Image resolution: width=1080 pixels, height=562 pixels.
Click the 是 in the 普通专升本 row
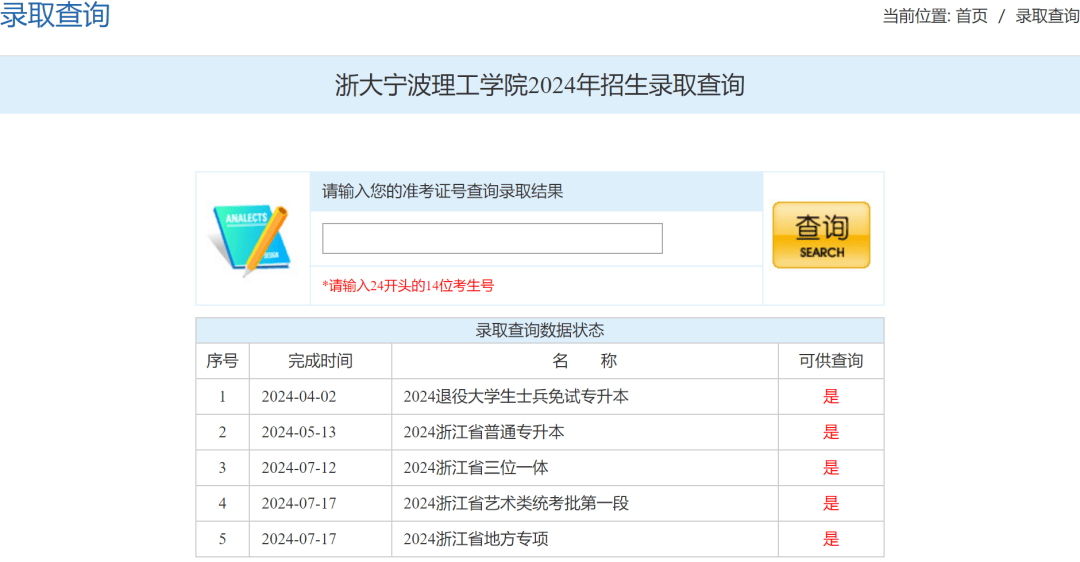click(831, 433)
